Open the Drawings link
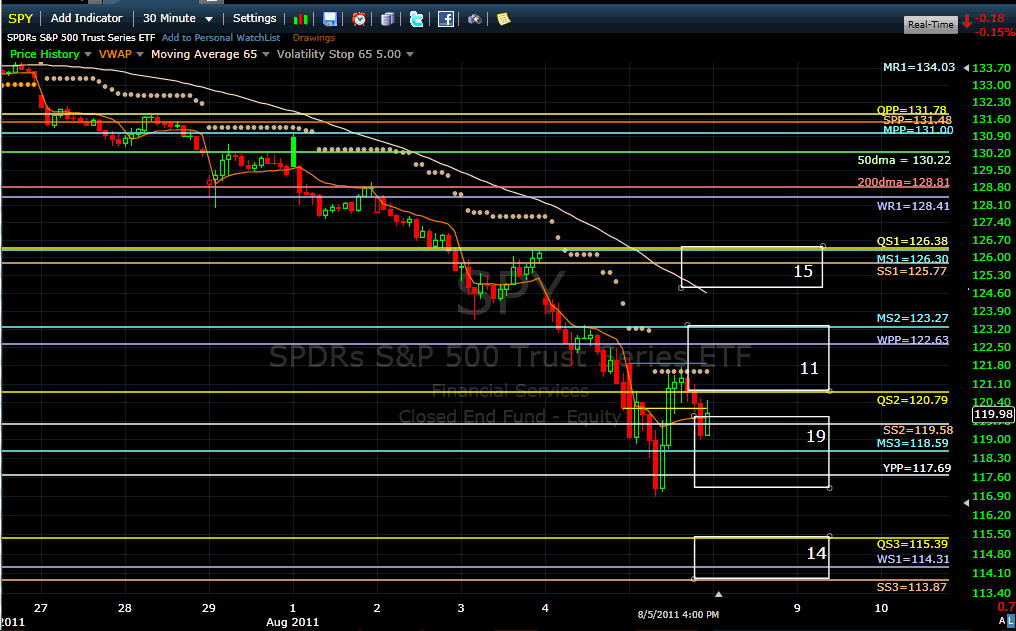Screen dimensions: 1016x631 click(x=314, y=38)
